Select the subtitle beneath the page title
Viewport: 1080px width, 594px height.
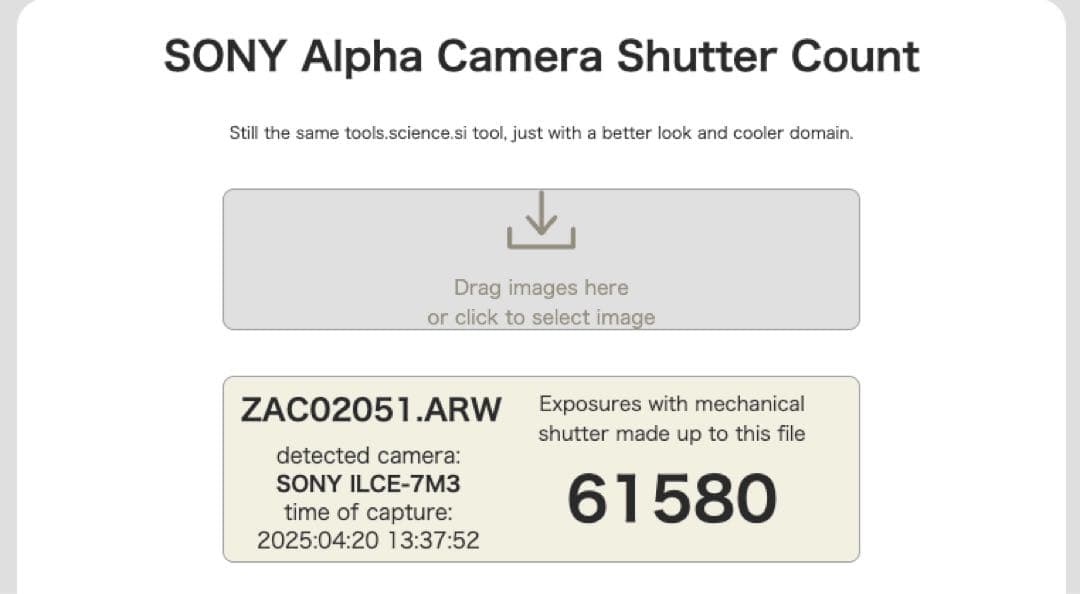point(540,132)
